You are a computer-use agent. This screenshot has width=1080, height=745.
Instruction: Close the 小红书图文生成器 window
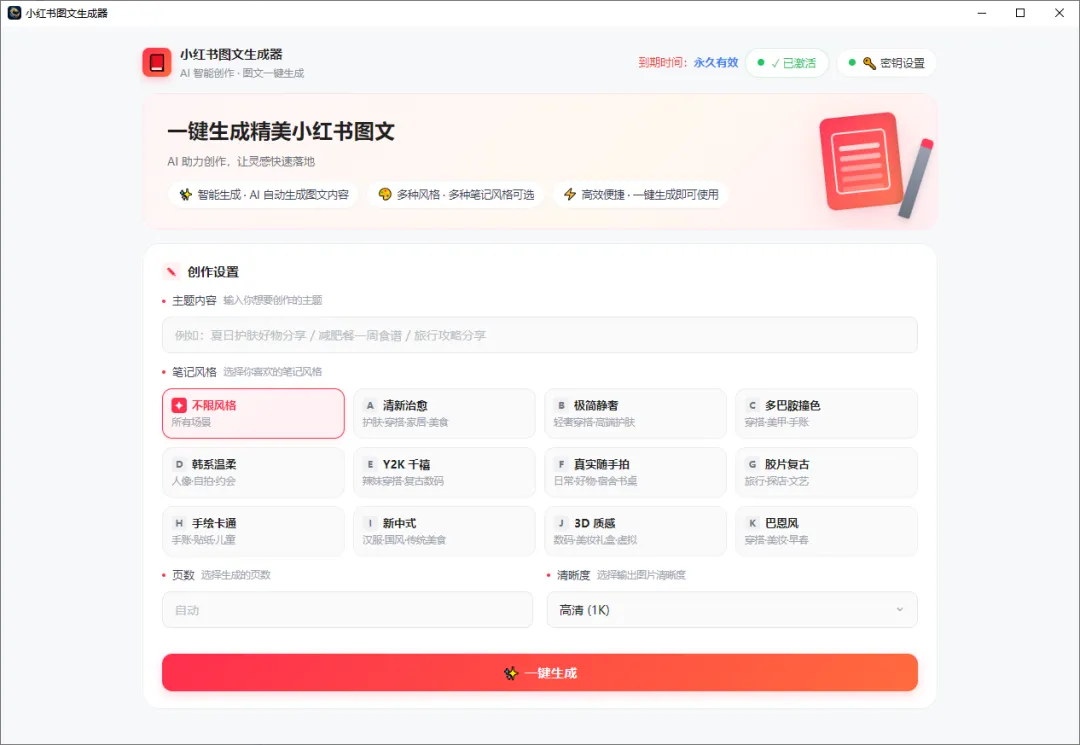click(1059, 12)
